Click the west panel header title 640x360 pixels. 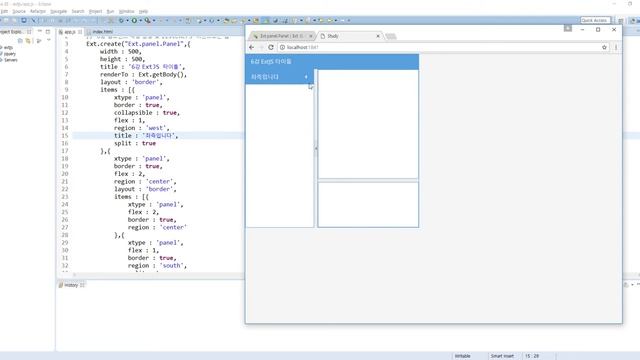[x=264, y=77]
